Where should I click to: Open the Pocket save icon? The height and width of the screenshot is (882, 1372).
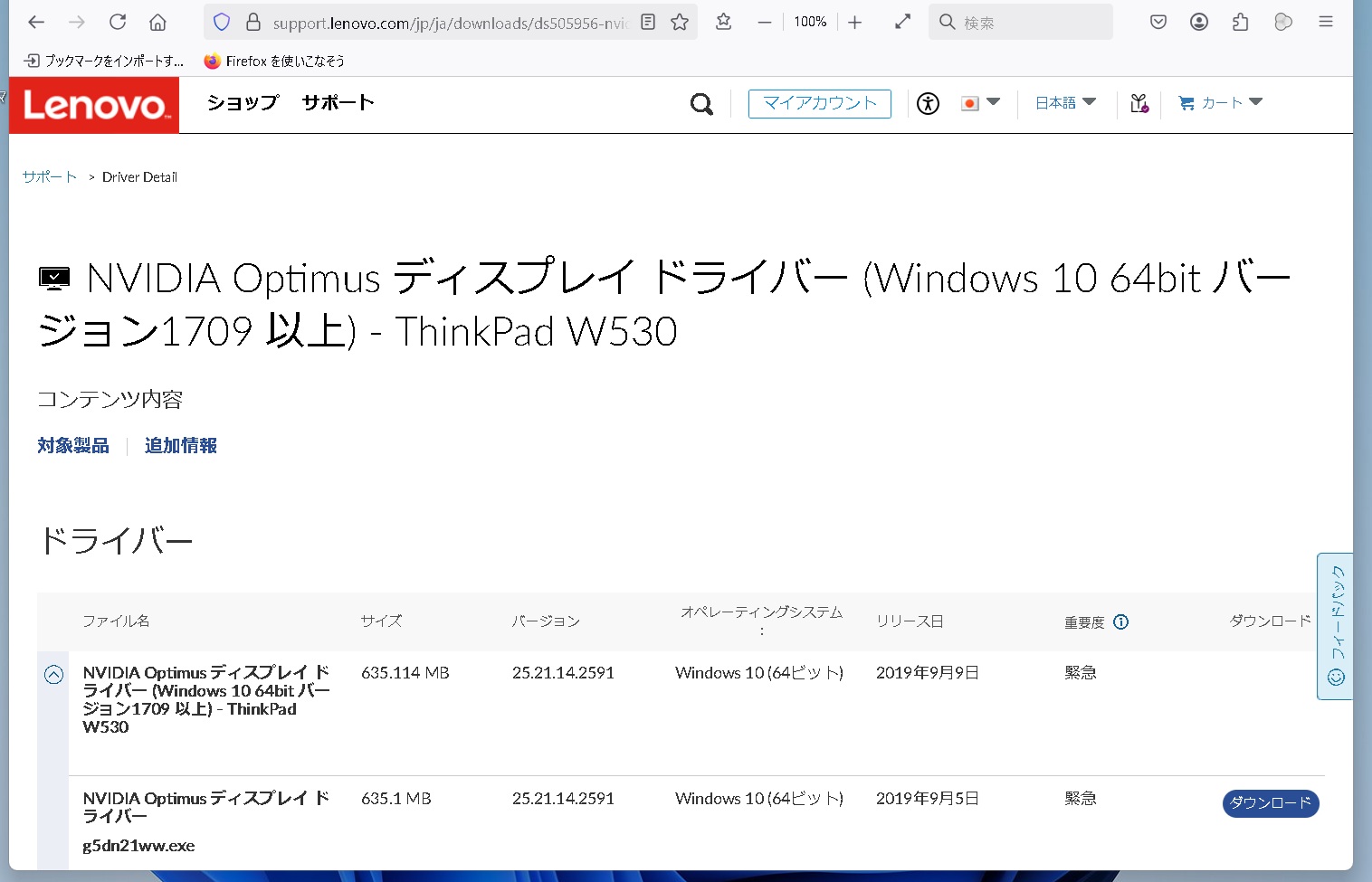(x=1158, y=22)
